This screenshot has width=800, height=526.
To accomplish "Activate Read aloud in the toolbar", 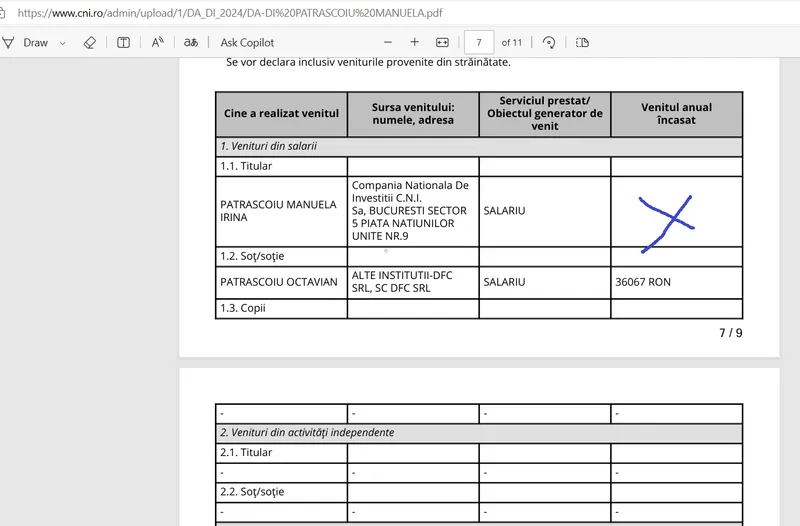I will pyautogui.click(x=158, y=43).
